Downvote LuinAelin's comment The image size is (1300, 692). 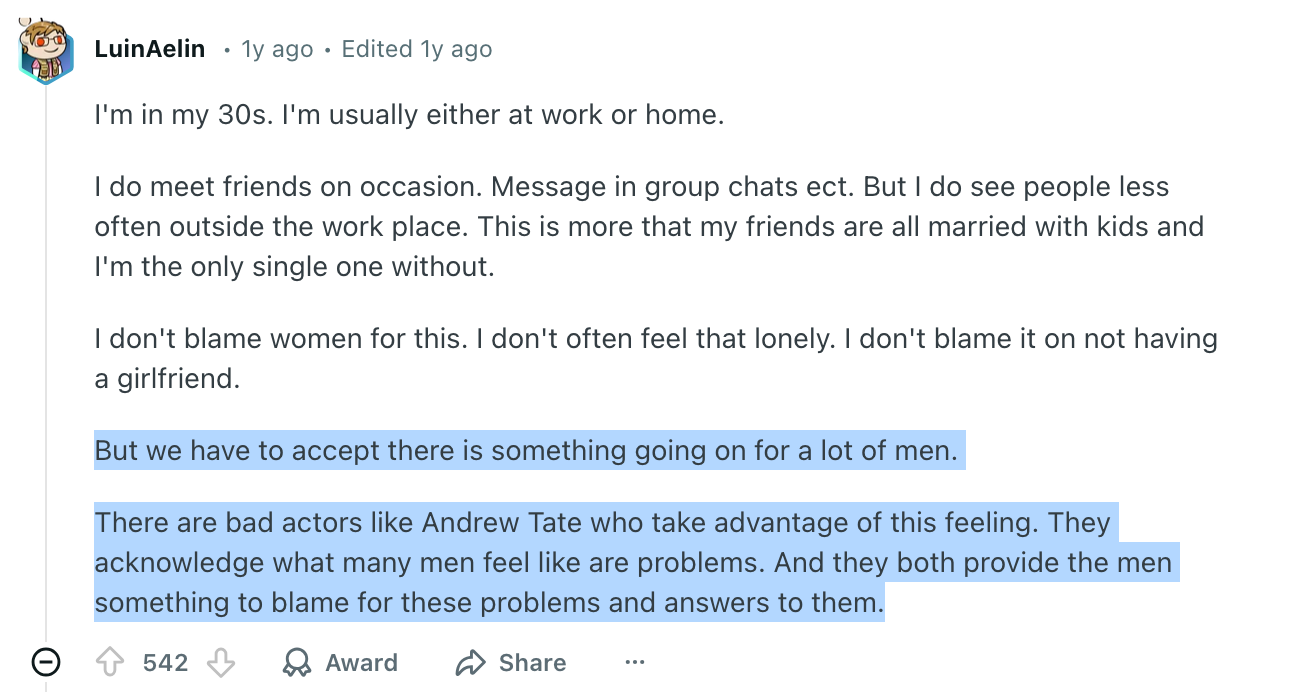tap(220, 663)
